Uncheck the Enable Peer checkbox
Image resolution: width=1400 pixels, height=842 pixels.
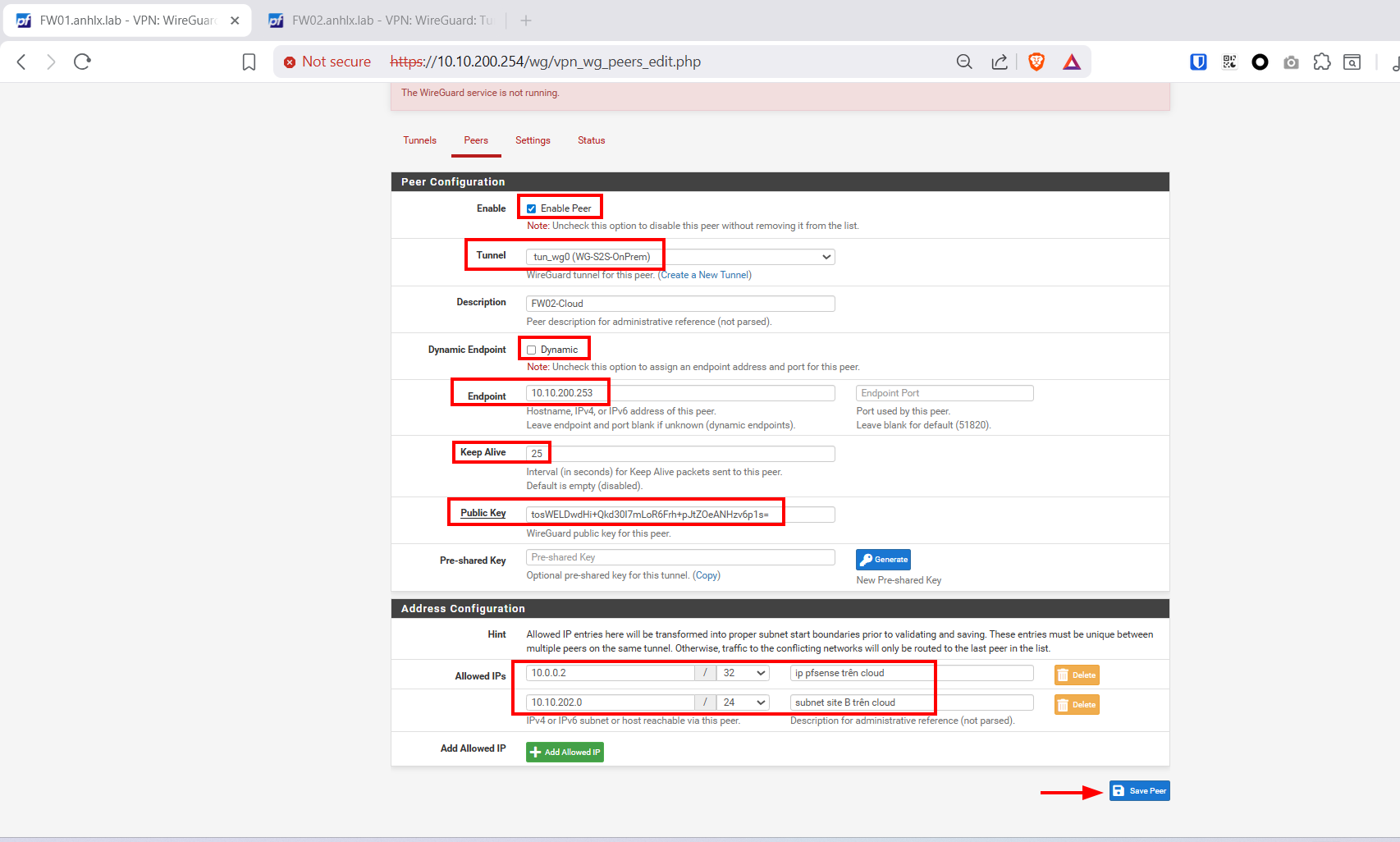click(x=532, y=208)
